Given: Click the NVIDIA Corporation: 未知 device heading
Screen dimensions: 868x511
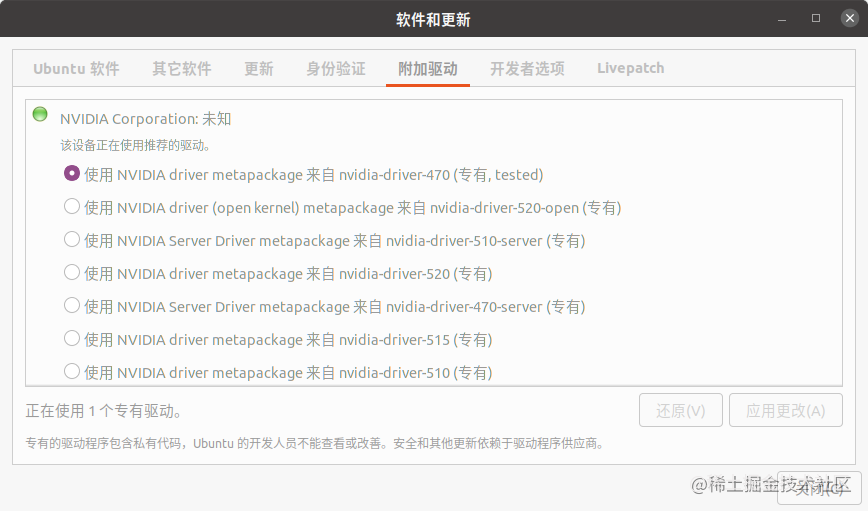Looking at the screenshot, I should [x=146, y=119].
